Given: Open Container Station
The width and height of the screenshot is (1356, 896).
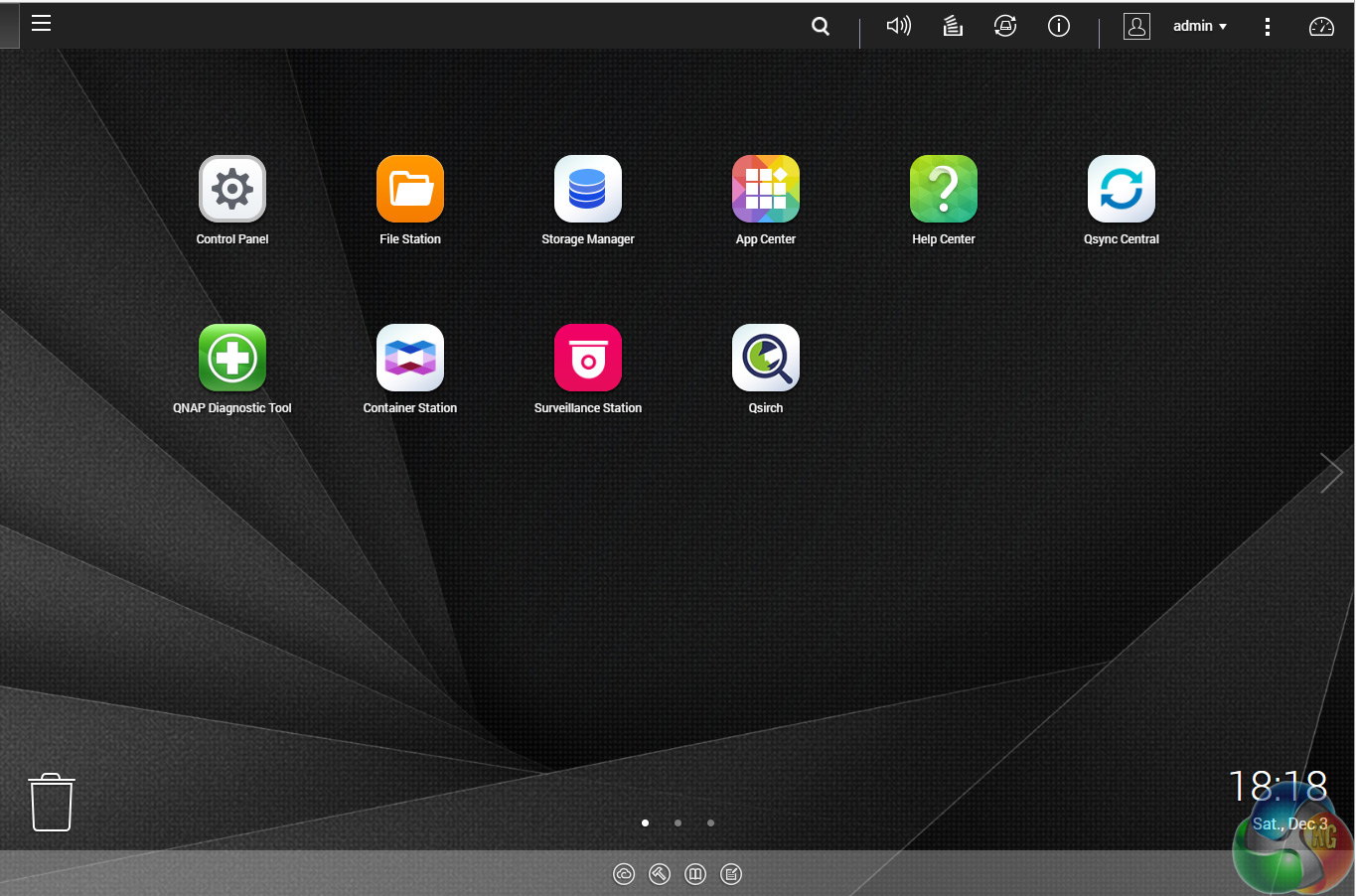Looking at the screenshot, I should click(410, 358).
